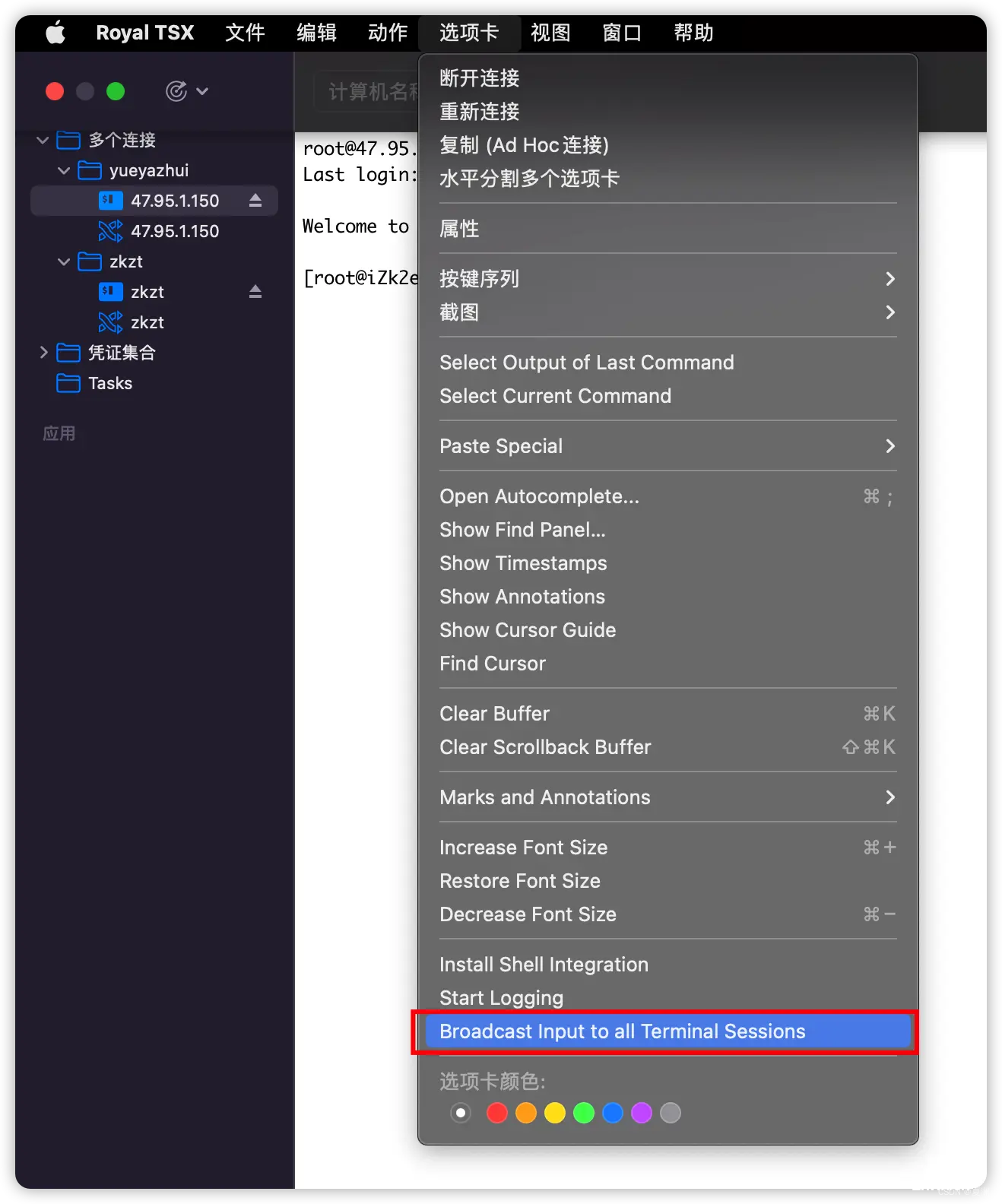Image resolution: width=1002 pixels, height=1204 pixels.
Task: Pick the red tab color
Action: tap(497, 1113)
